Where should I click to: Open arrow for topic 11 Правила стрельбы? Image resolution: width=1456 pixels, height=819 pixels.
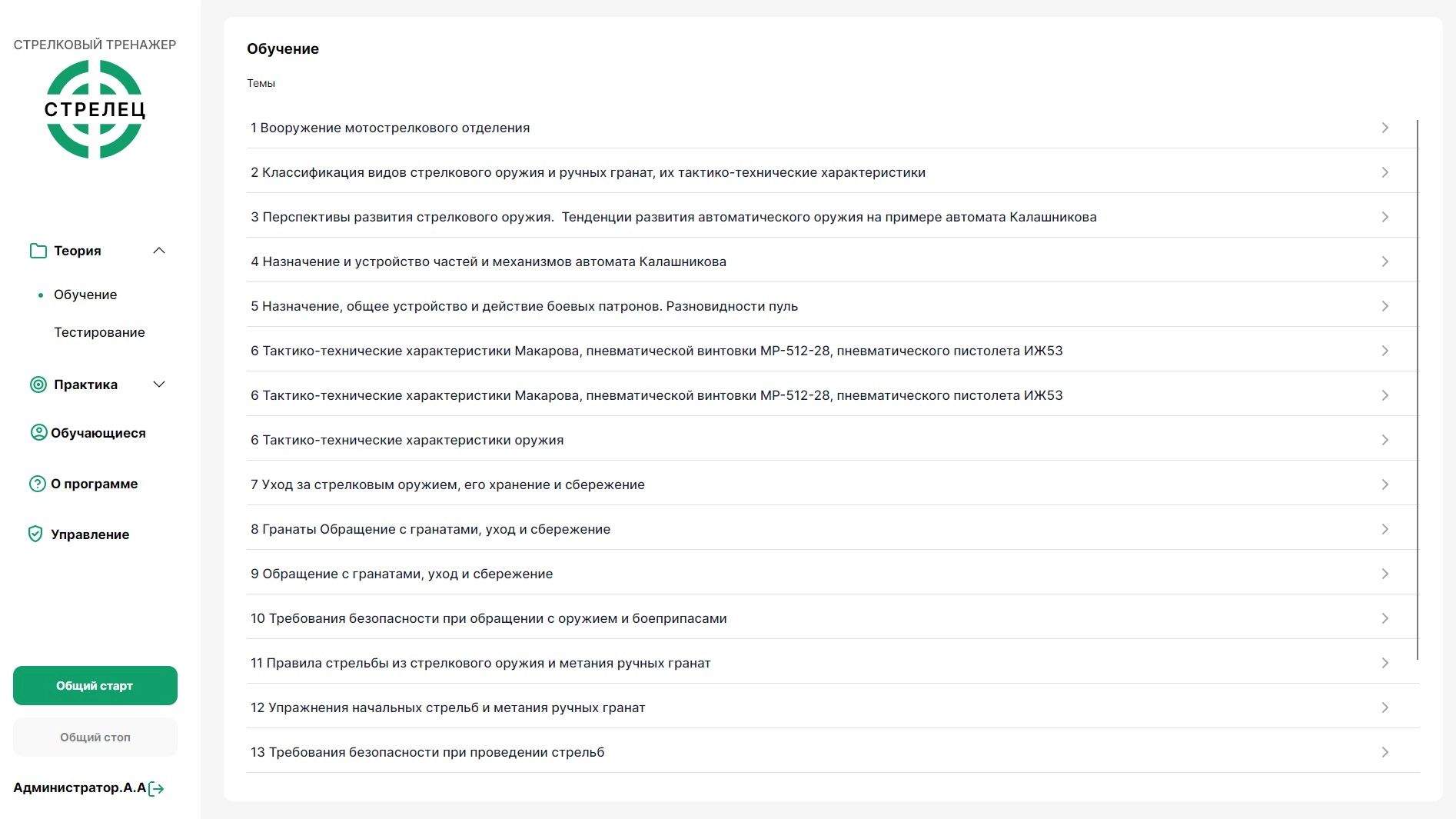[1385, 663]
